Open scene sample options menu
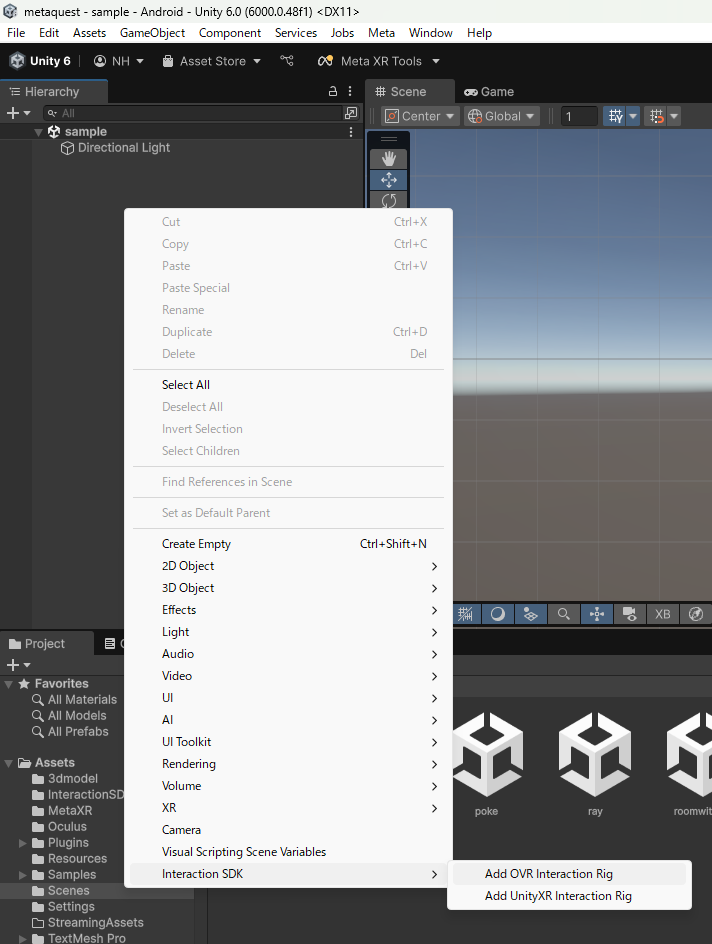712x944 pixels. (351, 132)
